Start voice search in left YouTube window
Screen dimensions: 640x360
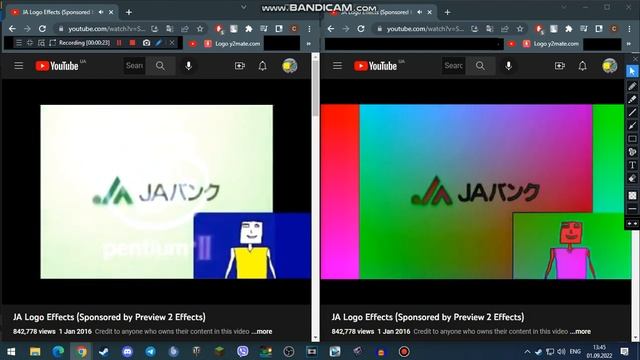click(189, 66)
